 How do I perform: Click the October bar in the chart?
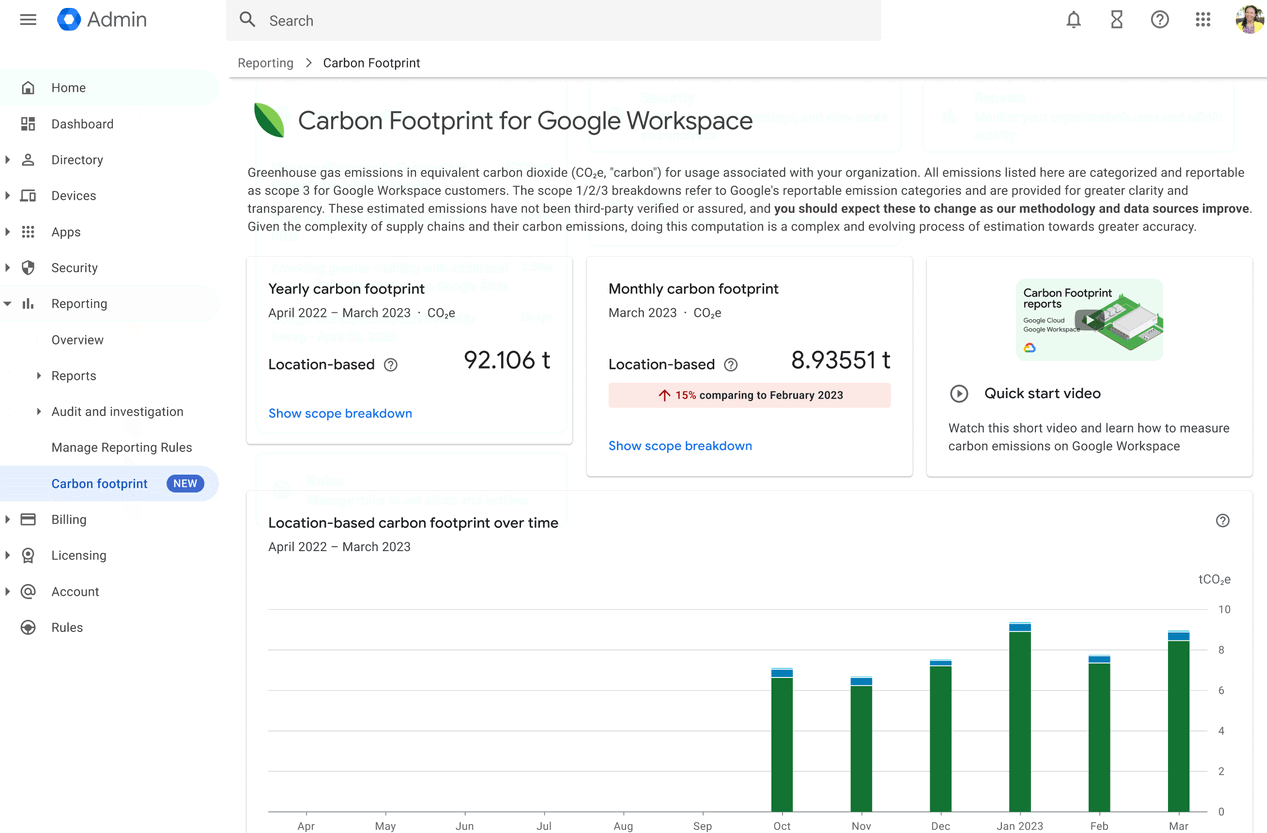(x=782, y=740)
